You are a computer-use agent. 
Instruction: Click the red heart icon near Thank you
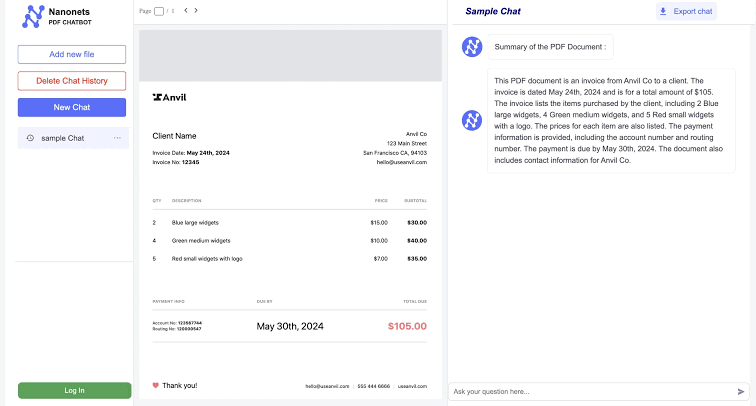click(155, 385)
